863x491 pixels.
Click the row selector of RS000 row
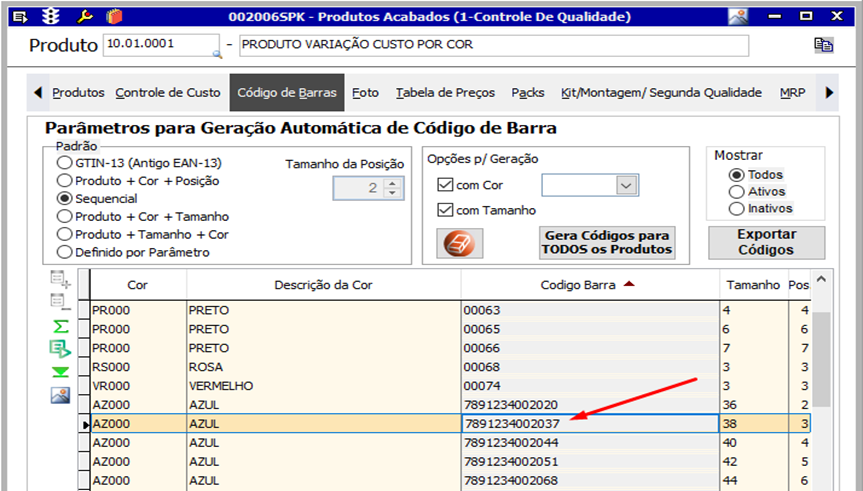click(84, 367)
